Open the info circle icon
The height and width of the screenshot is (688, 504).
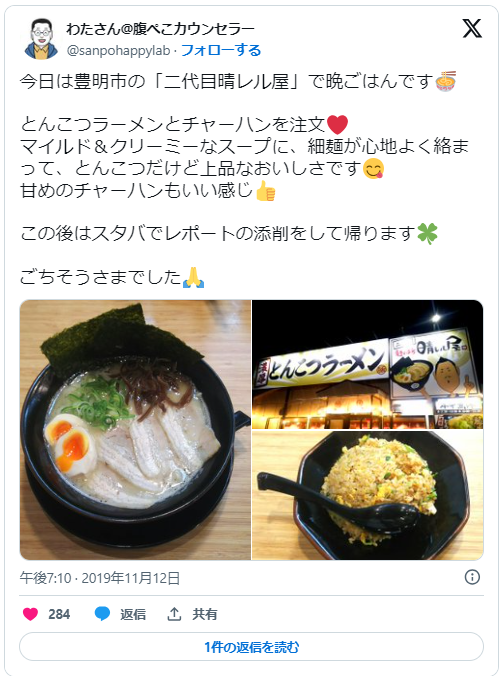472,577
